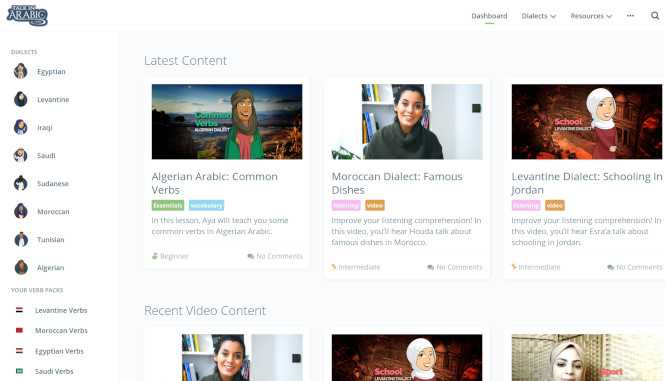This screenshot has width=665, height=381.
Task: Select Tunisian in the dialects sidebar
Action: coord(50,239)
